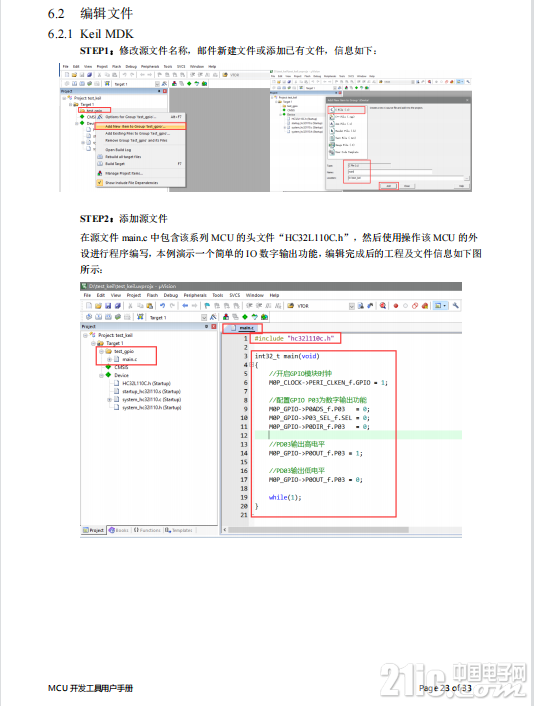Open Debug menu in main.c Keil window
This screenshot has width=534, height=706.
point(171,295)
